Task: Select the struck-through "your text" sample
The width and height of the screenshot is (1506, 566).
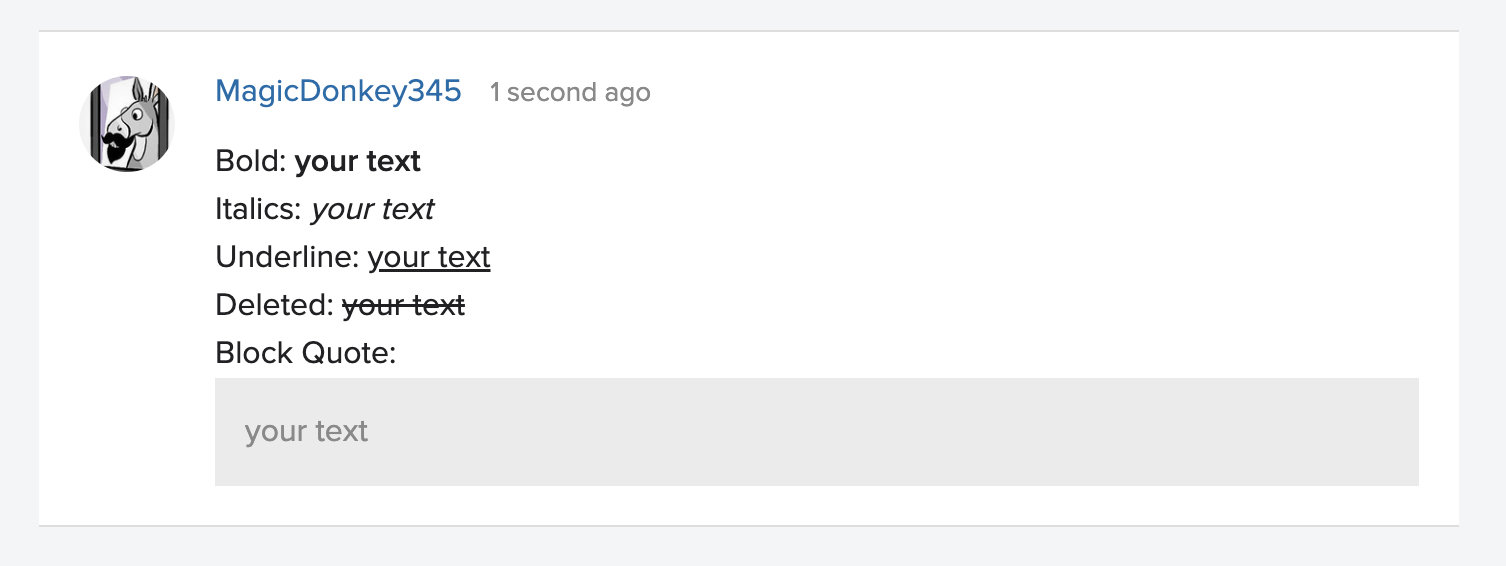Action: 403,305
